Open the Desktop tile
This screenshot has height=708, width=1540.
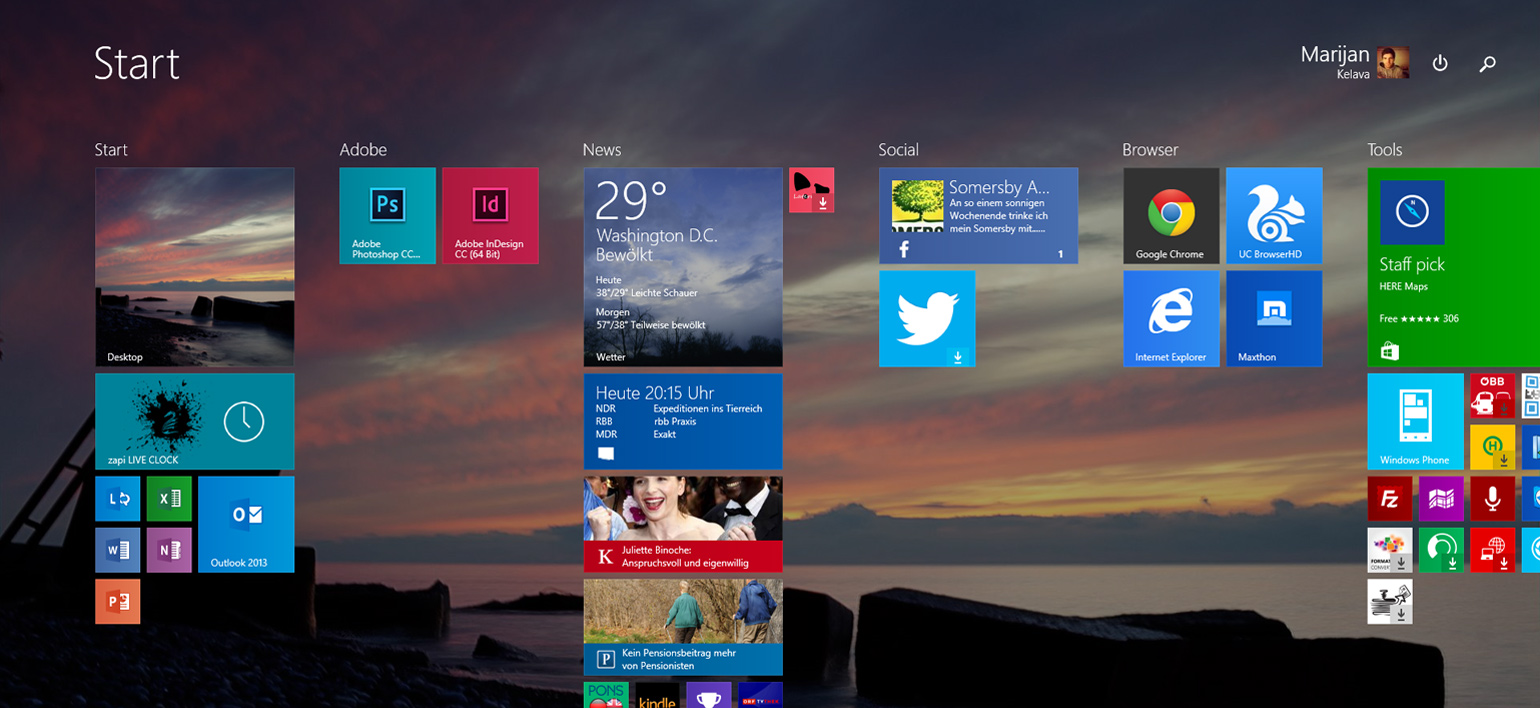(x=195, y=267)
